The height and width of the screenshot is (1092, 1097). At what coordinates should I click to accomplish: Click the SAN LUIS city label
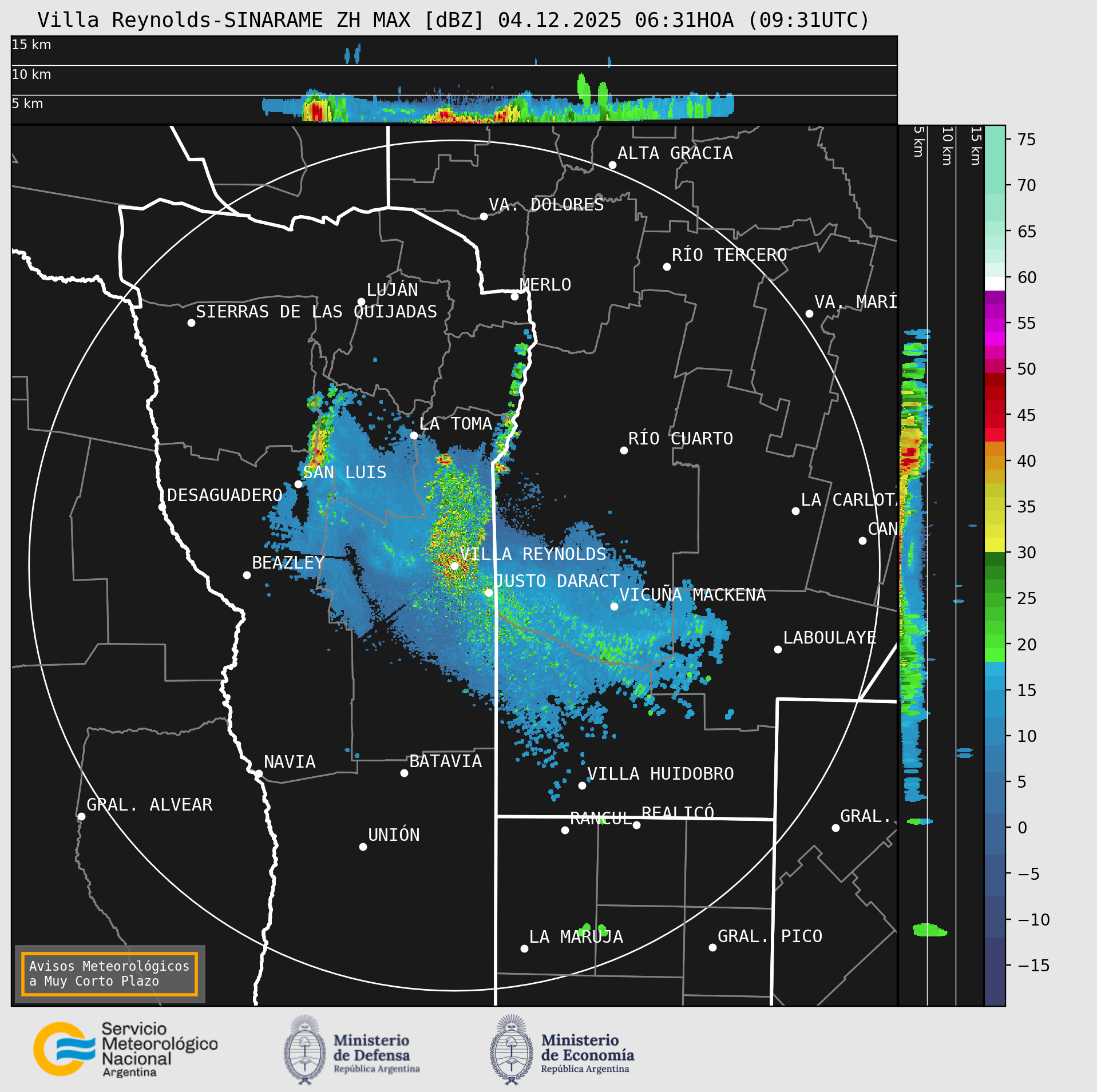[x=344, y=472]
